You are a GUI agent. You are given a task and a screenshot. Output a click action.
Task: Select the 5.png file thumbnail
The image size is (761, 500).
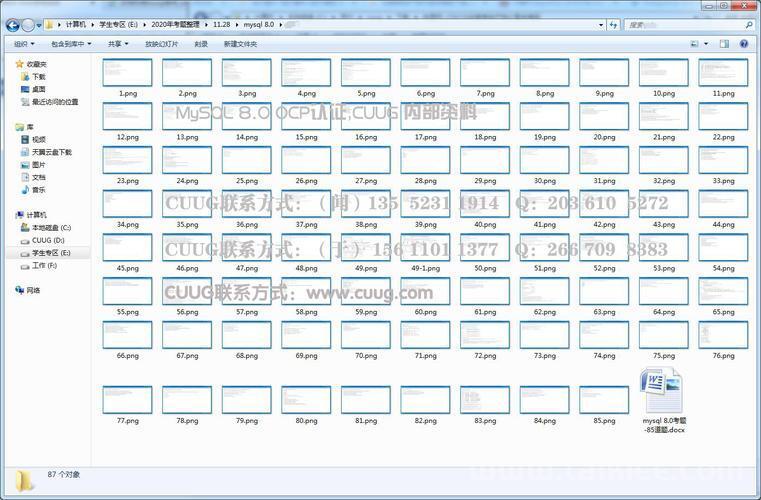click(366, 73)
